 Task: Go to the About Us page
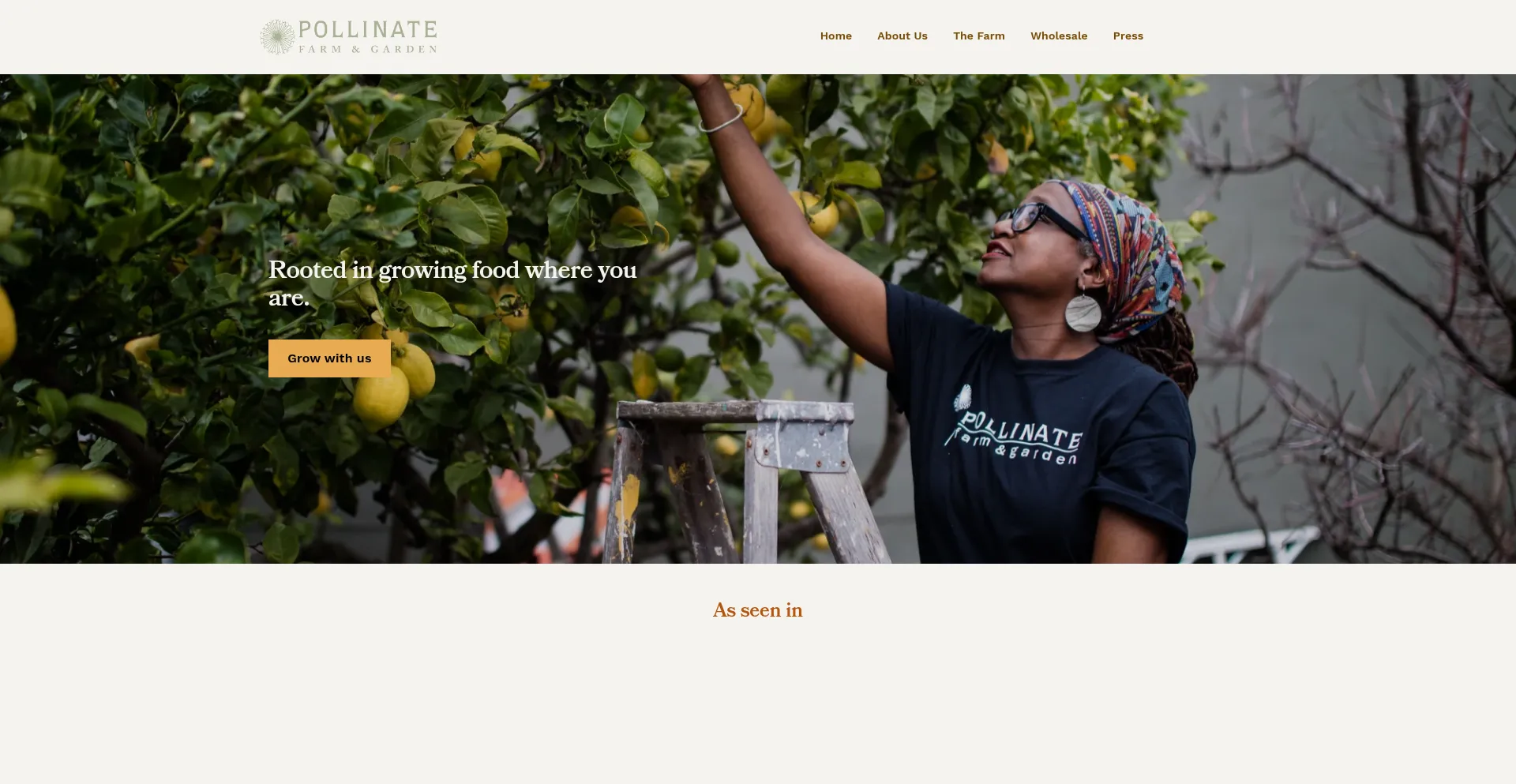tap(902, 36)
